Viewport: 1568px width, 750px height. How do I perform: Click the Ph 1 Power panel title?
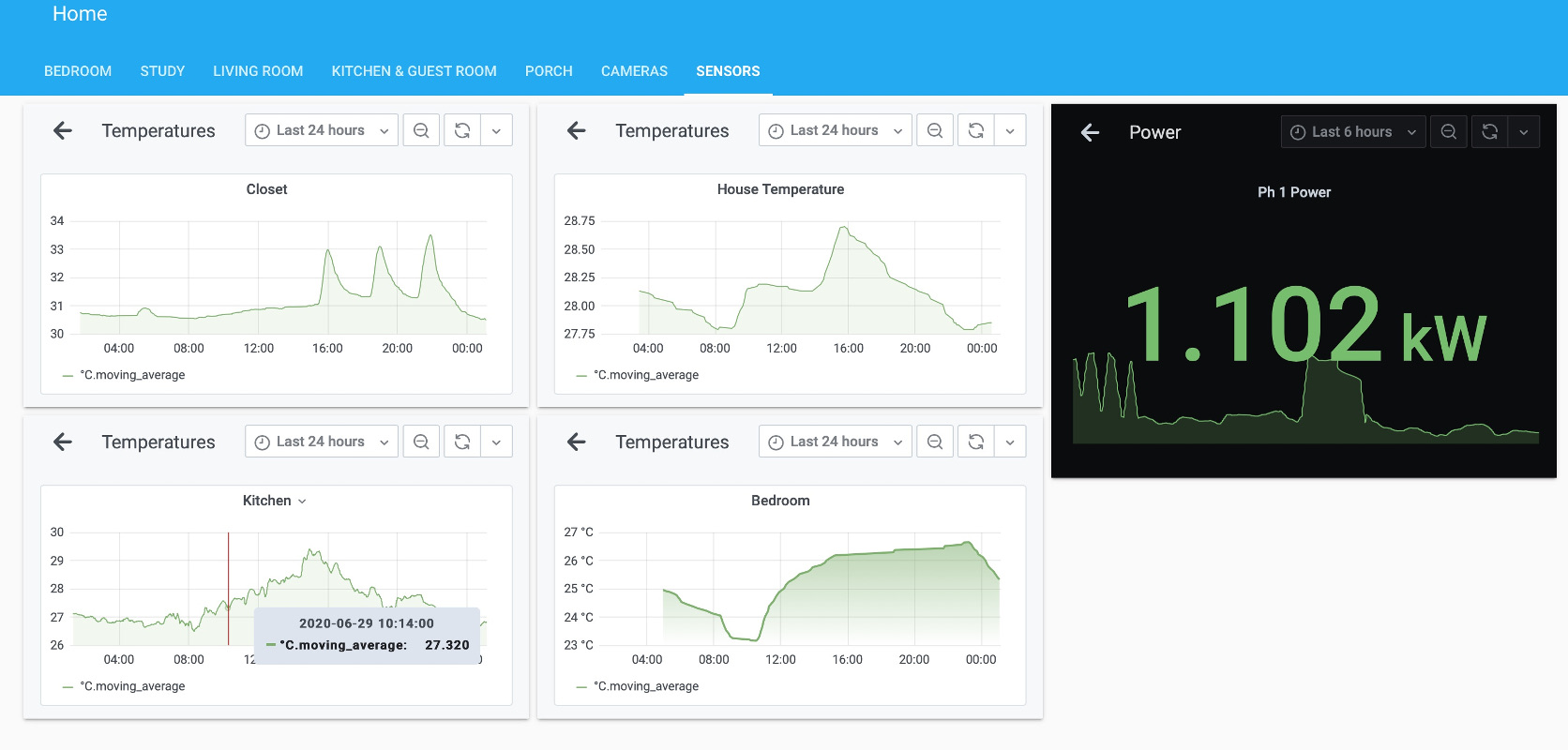pyautogui.click(x=1293, y=192)
